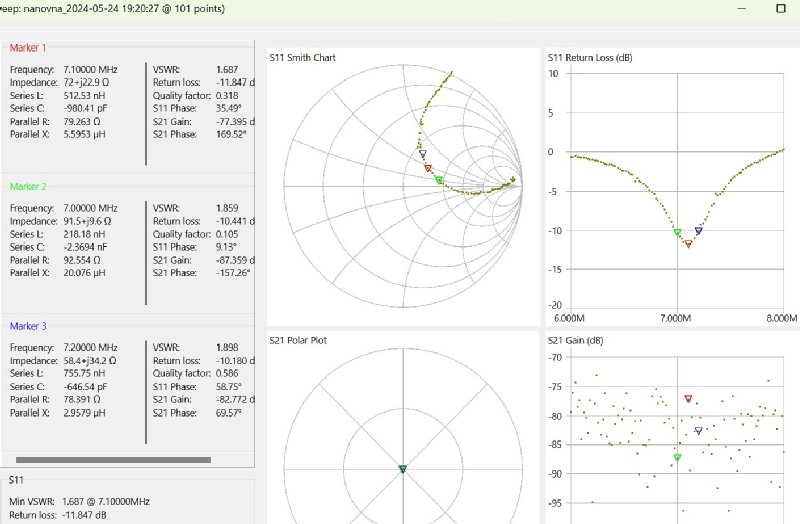
Task: Click the Marker 3 VSWR value 1.898
Action: click(x=227, y=347)
